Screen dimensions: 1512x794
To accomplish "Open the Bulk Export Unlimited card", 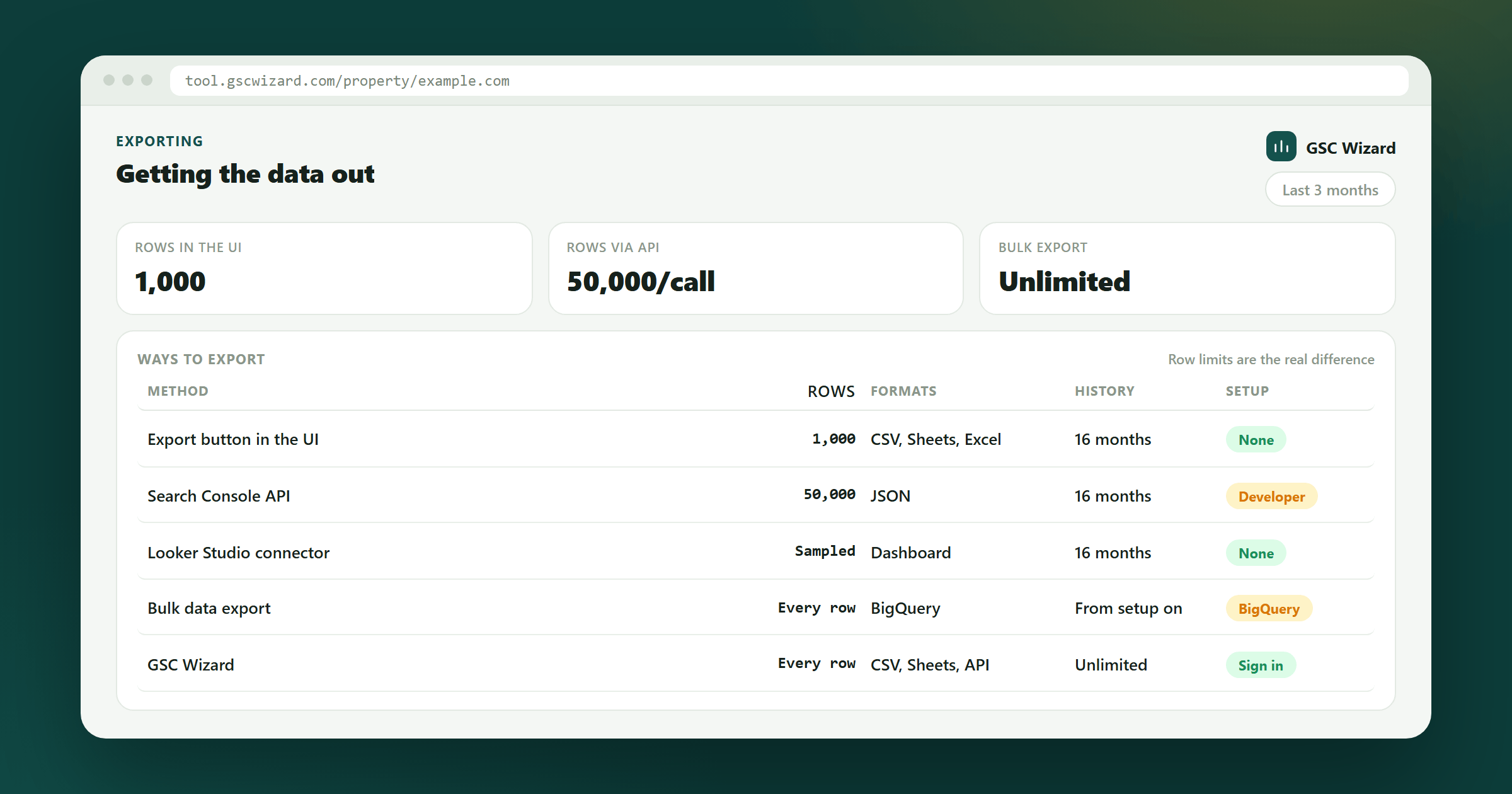I will point(1188,268).
